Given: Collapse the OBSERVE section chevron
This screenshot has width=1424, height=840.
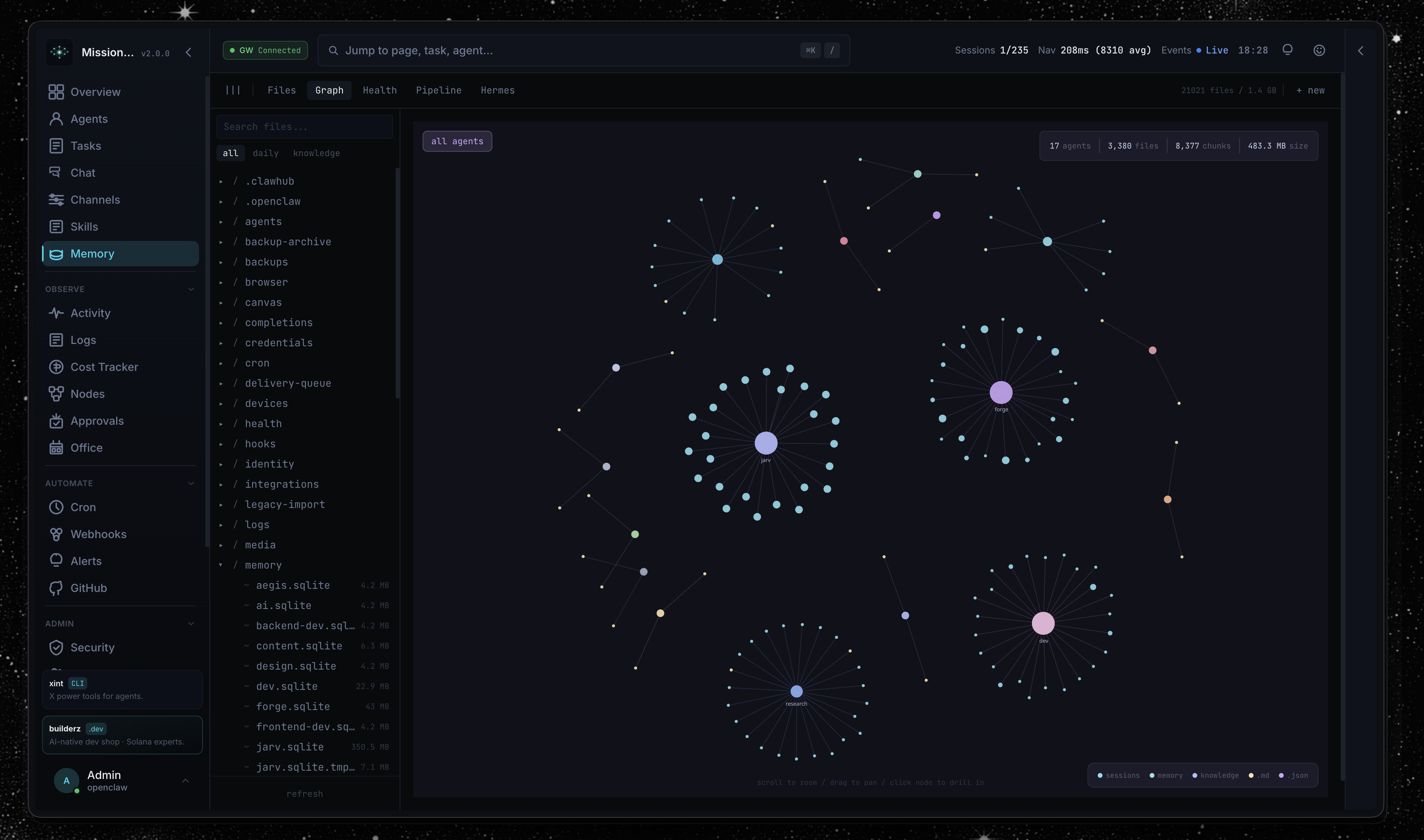Looking at the screenshot, I should tap(191, 289).
